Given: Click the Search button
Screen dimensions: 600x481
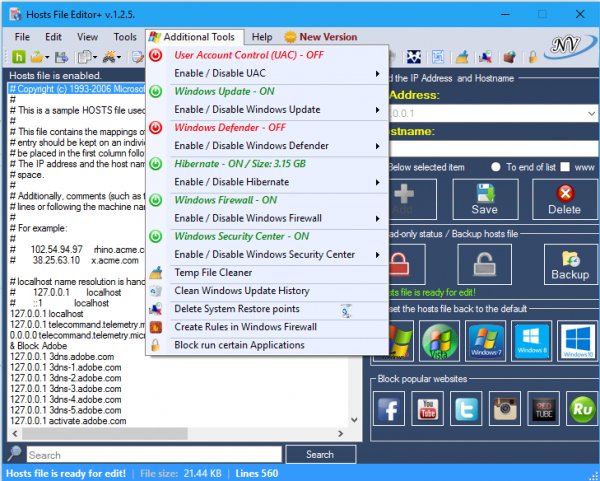Looking at the screenshot, I should [x=320, y=455].
